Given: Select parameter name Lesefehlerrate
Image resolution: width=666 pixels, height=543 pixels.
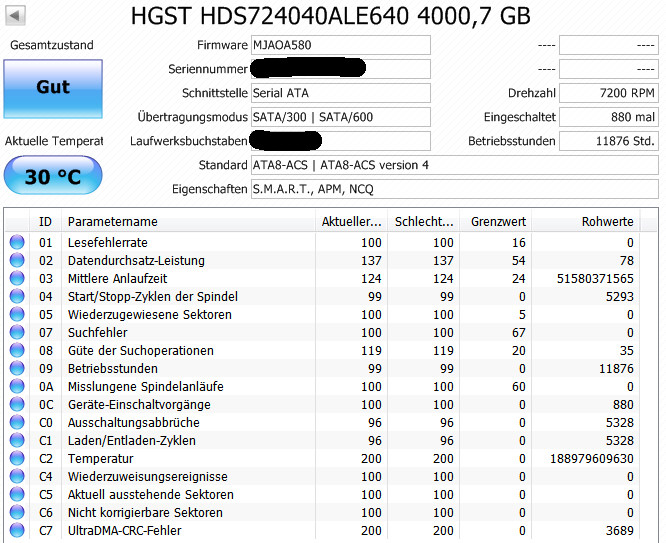Looking at the screenshot, I should 107,242.
